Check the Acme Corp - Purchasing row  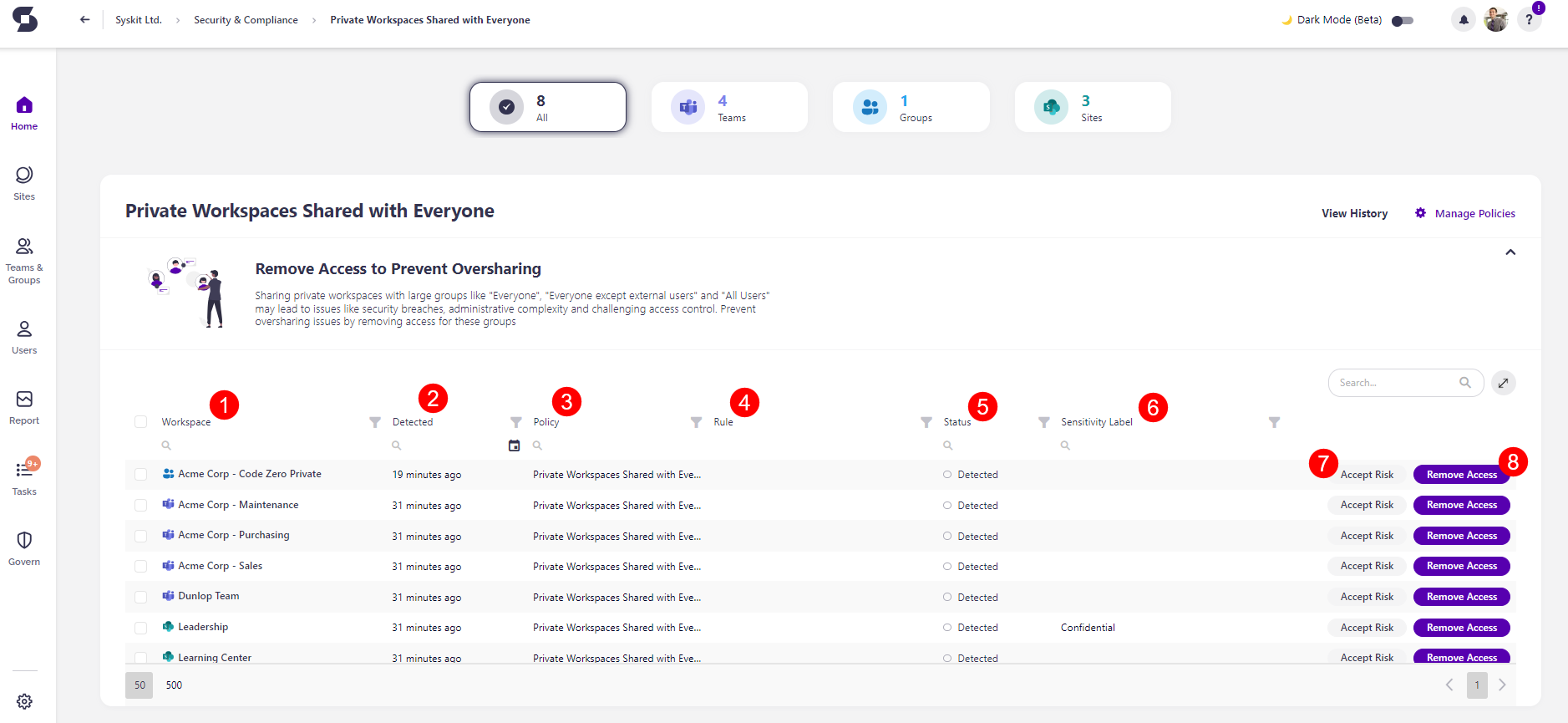coord(140,536)
